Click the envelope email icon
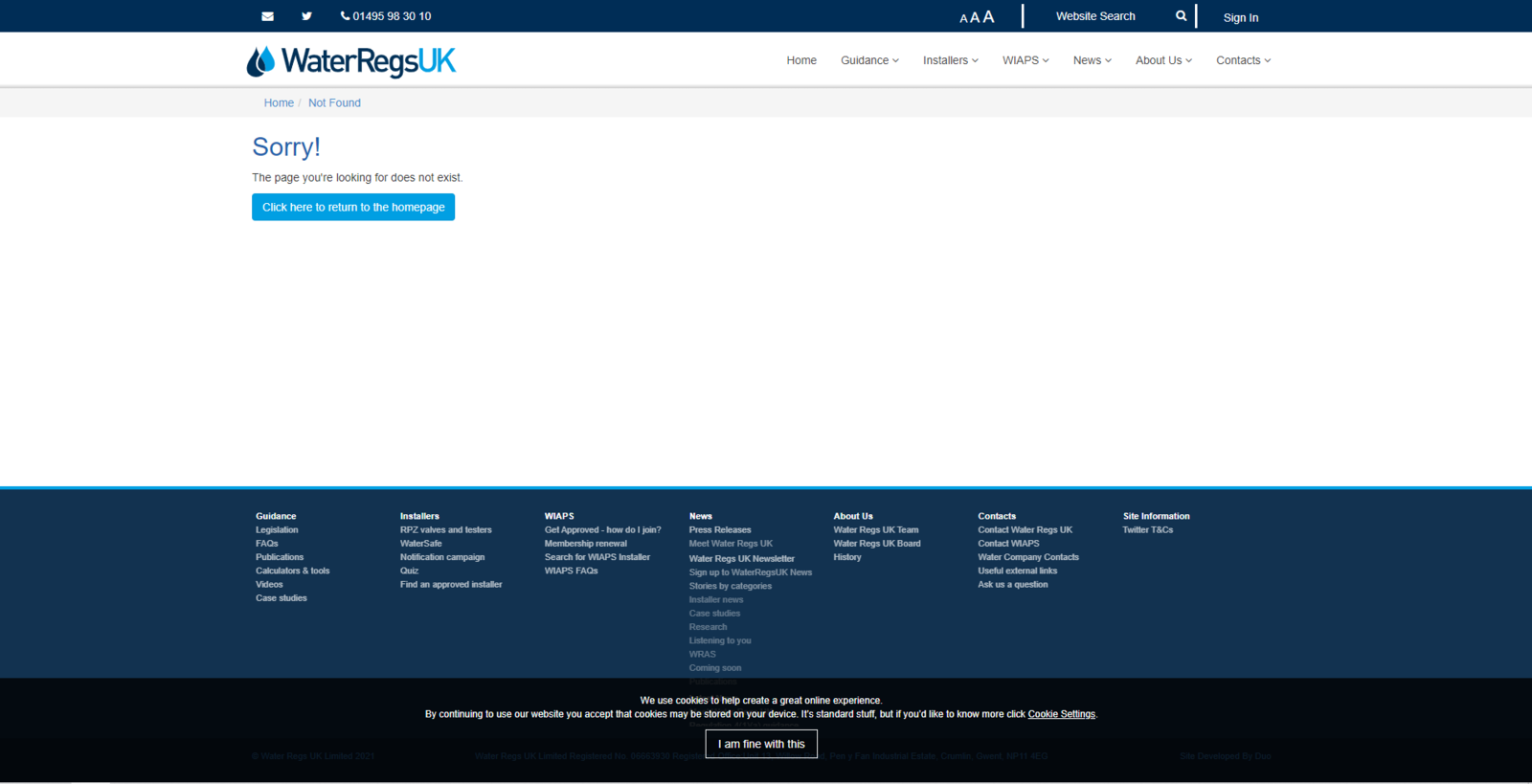Viewport: 1532px width, 784px height. click(x=267, y=16)
